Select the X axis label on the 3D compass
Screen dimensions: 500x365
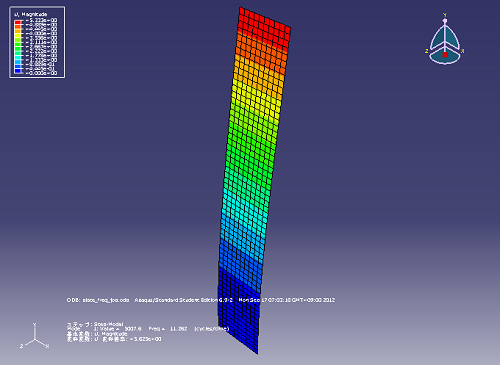coord(463,51)
